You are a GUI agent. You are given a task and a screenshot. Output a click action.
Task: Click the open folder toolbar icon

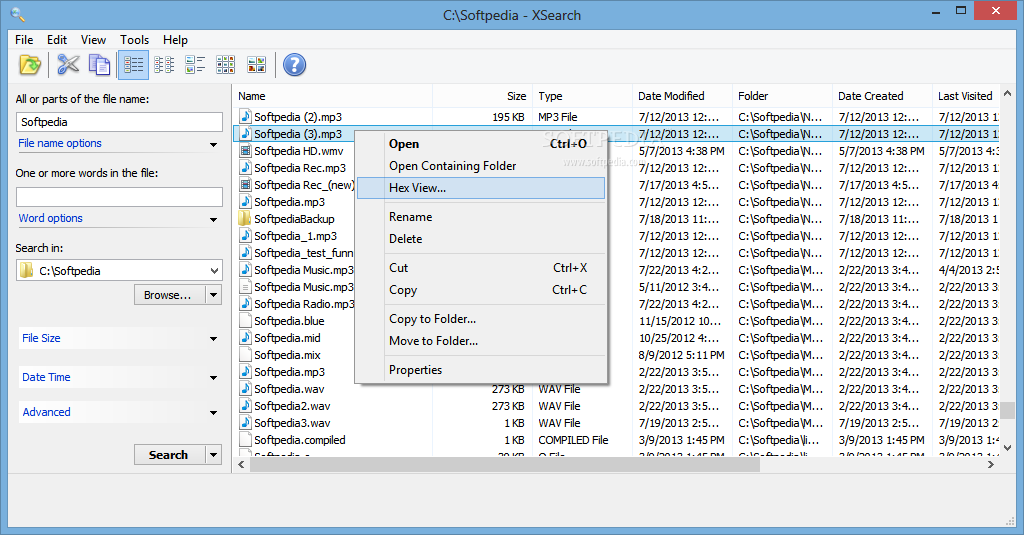(x=30, y=65)
